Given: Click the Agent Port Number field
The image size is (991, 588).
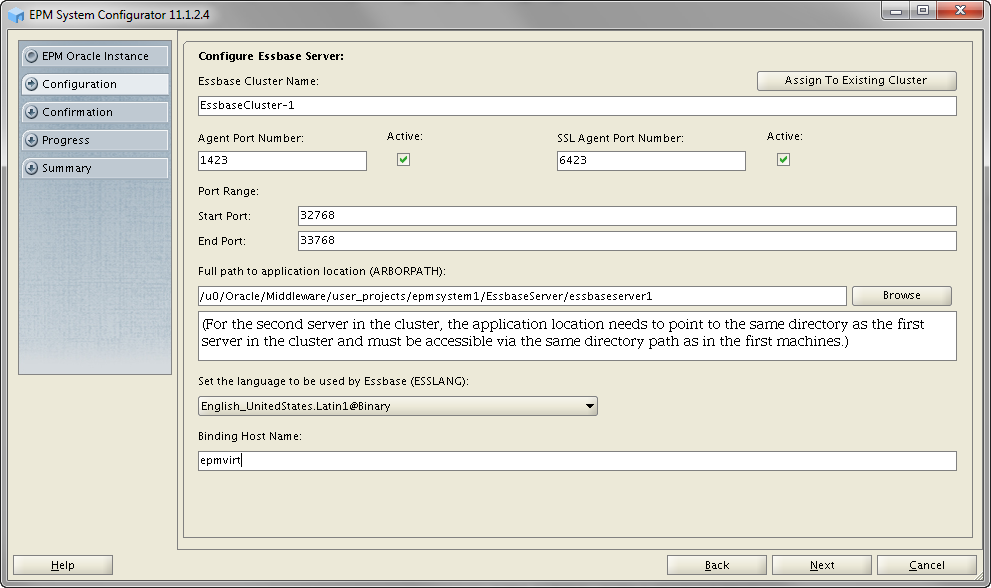Looking at the screenshot, I should (x=282, y=161).
